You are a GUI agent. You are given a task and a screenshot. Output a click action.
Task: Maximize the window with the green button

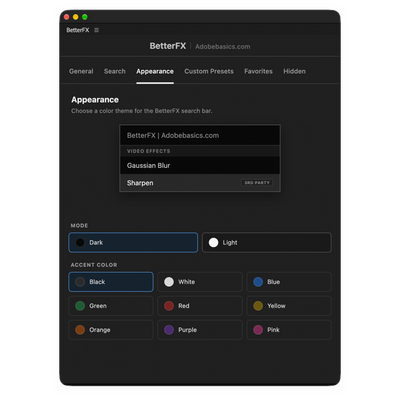point(85,17)
